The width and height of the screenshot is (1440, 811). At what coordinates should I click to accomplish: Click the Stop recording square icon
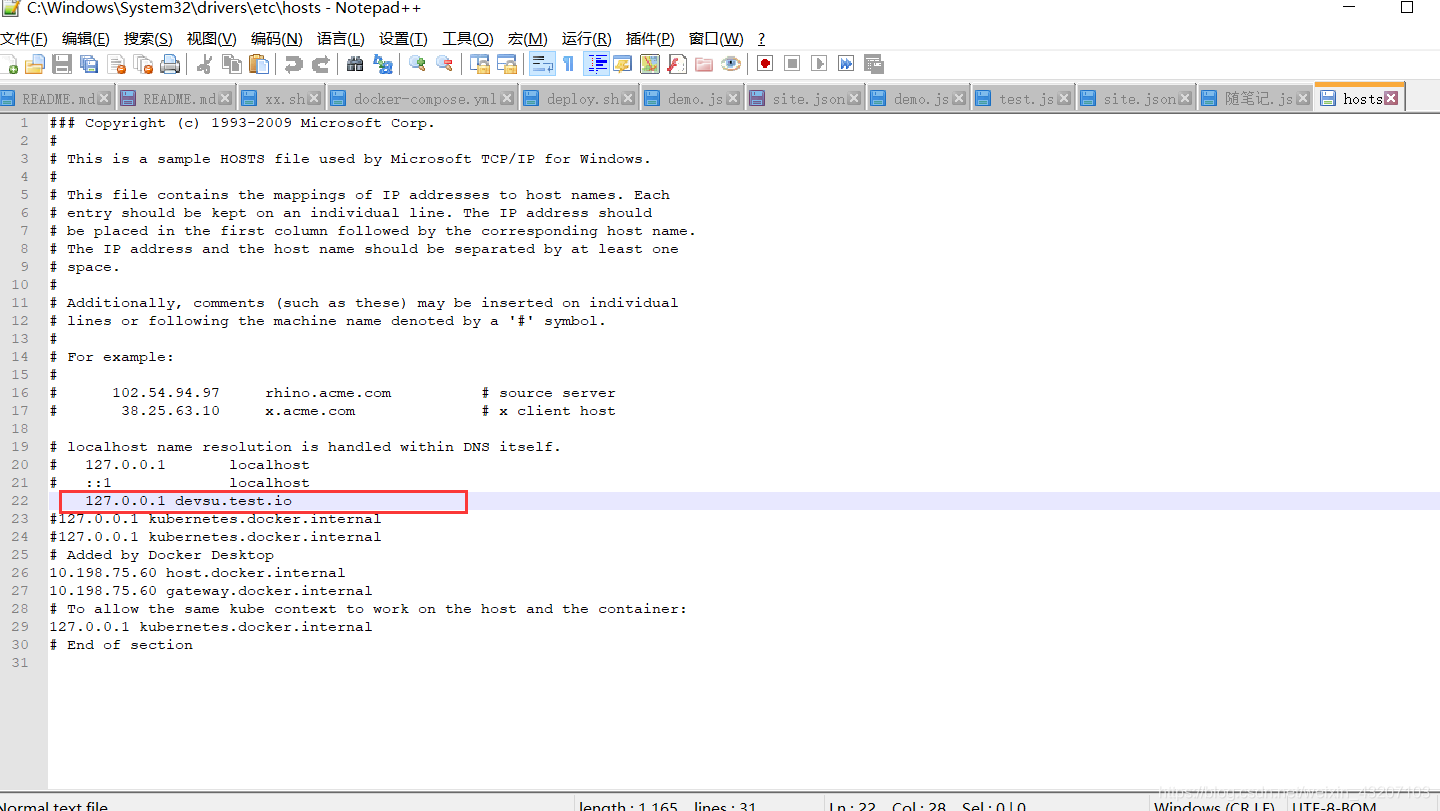792,64
